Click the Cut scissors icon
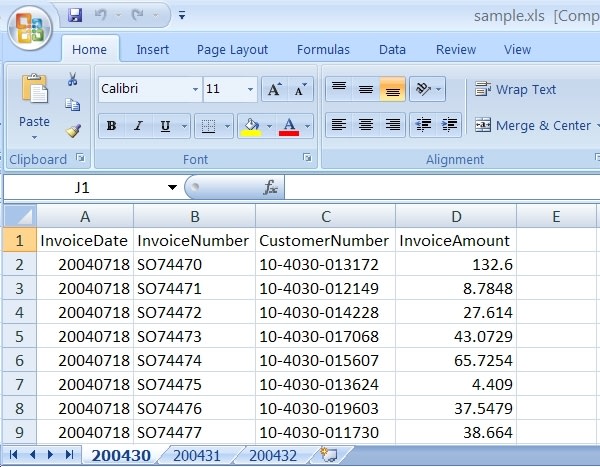The width and height of the screenshot is (600, 467). point(73,80)
